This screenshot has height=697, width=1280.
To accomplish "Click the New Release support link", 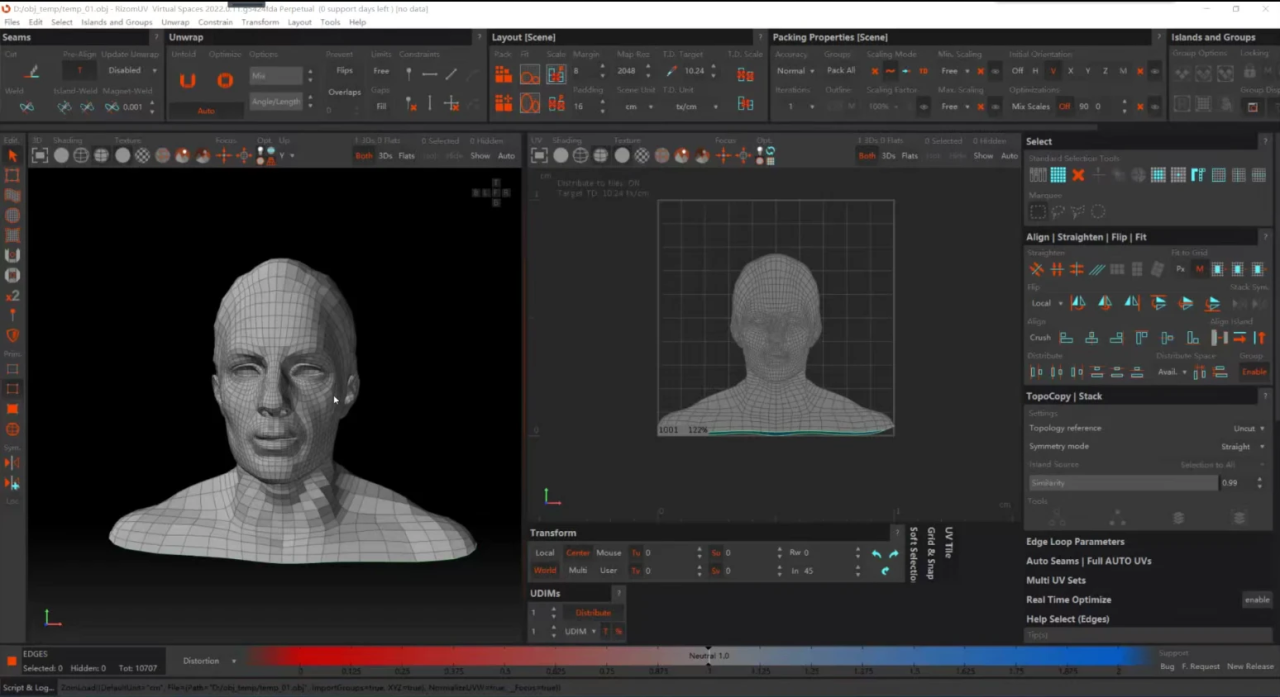I will click(x=1250, y=666).
